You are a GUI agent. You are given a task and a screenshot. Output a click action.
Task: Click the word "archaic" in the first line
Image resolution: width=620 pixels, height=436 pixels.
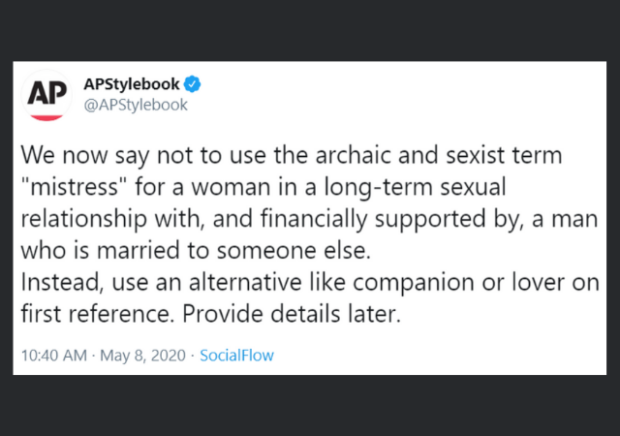[x=353, y=155]
